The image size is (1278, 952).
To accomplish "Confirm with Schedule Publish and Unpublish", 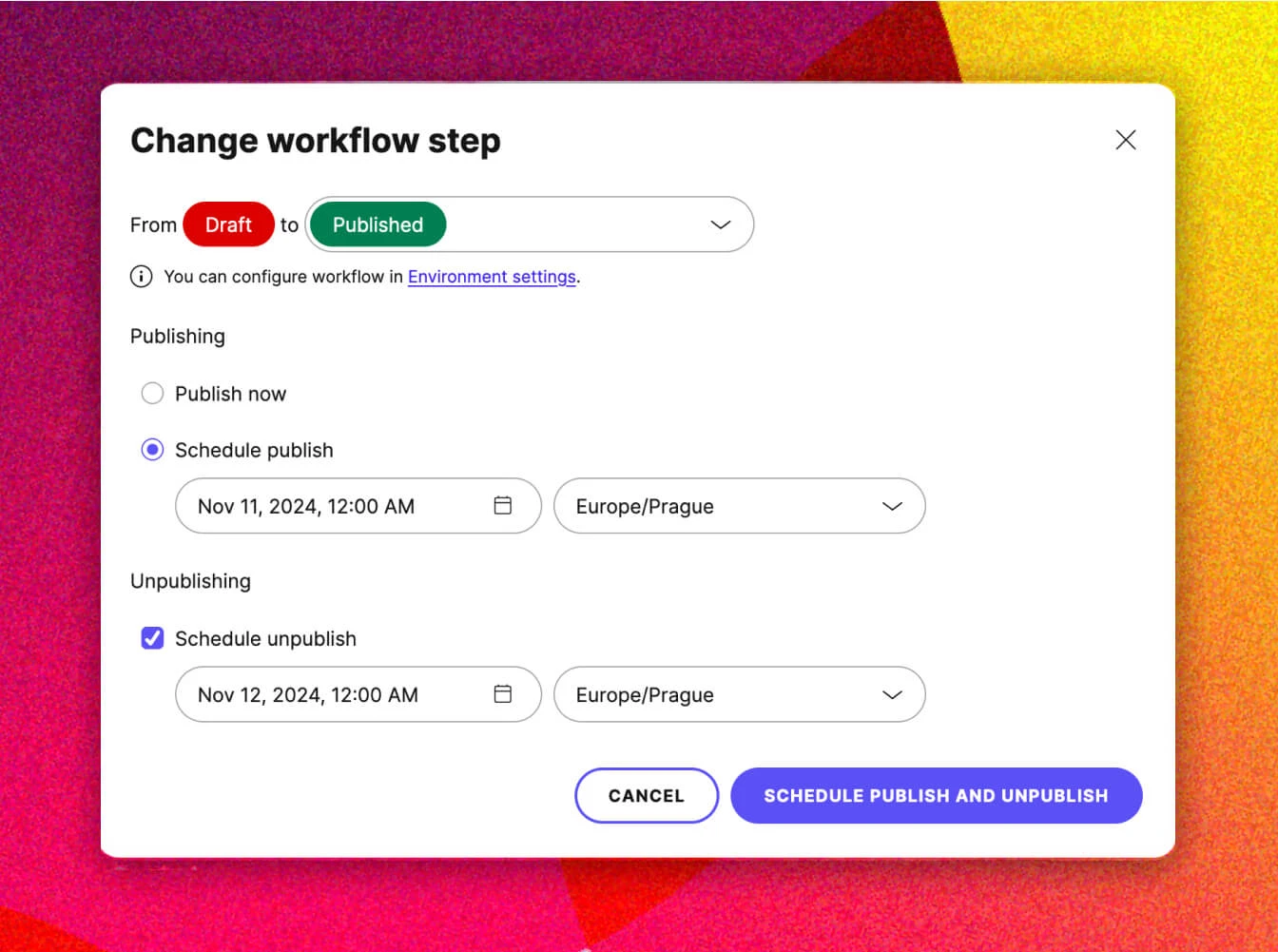I will click(936, 795).
